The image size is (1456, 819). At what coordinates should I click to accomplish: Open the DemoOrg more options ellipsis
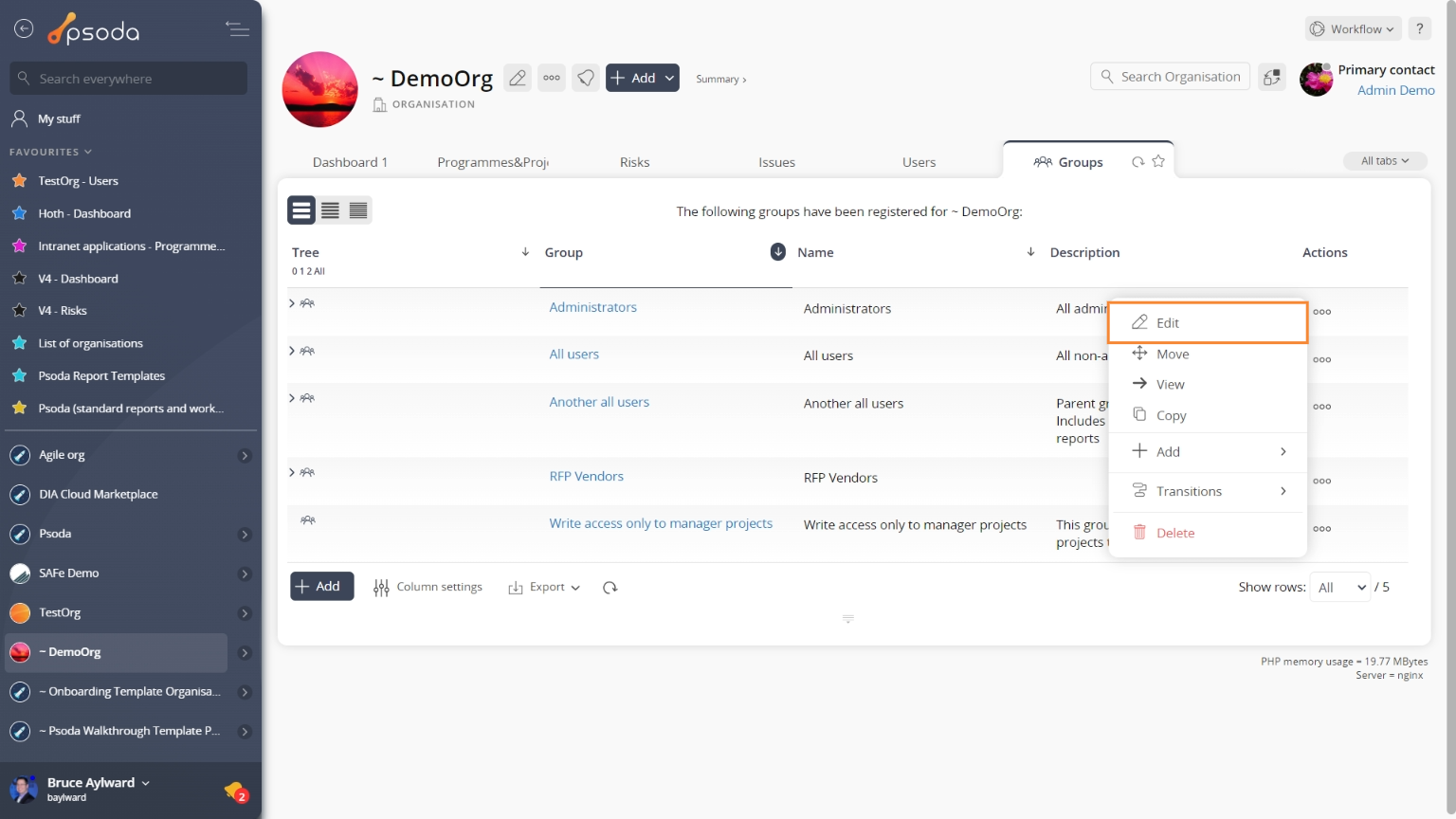click(552, 78)
